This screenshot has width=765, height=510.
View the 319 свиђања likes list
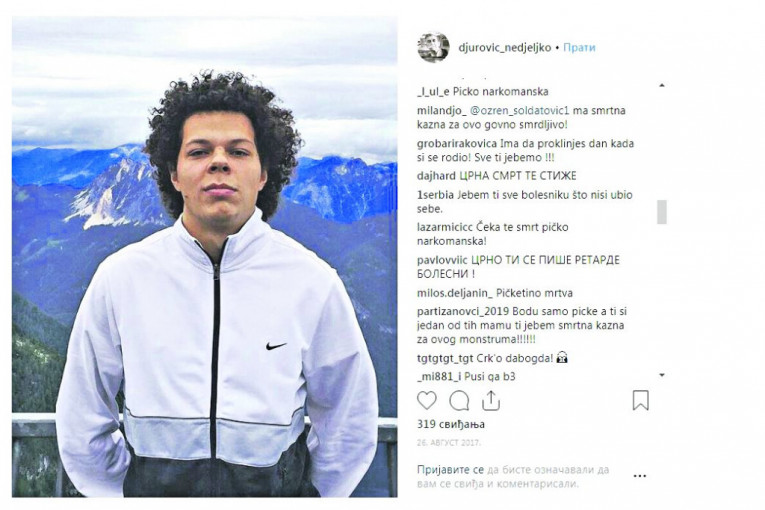[451, 424]
